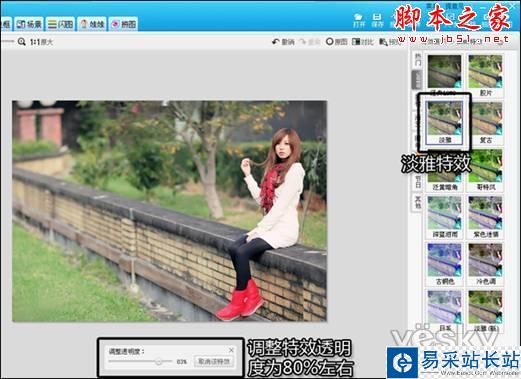Click the 1:1 原大 button
This screenshot has height=379, width=521.
click(41, 42)
